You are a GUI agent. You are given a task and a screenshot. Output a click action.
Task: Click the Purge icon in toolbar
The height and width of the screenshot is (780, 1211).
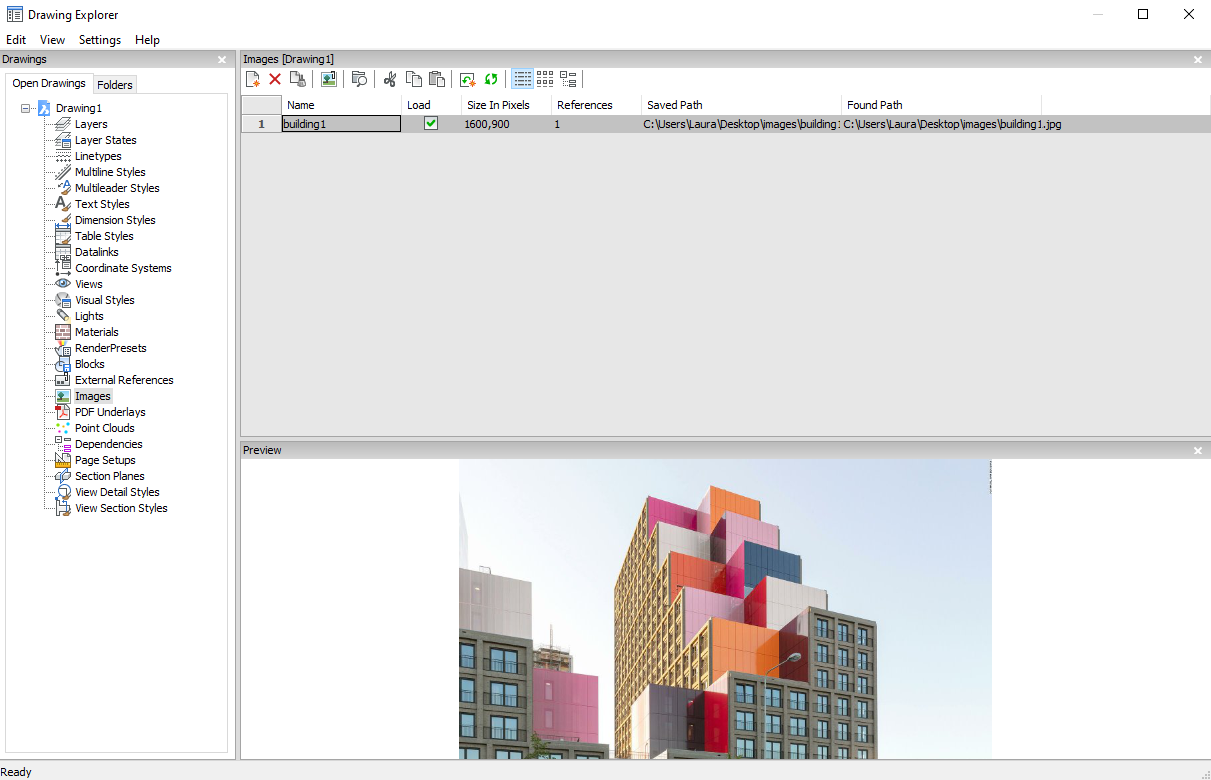pyautogui.click(x=297, y=79)
